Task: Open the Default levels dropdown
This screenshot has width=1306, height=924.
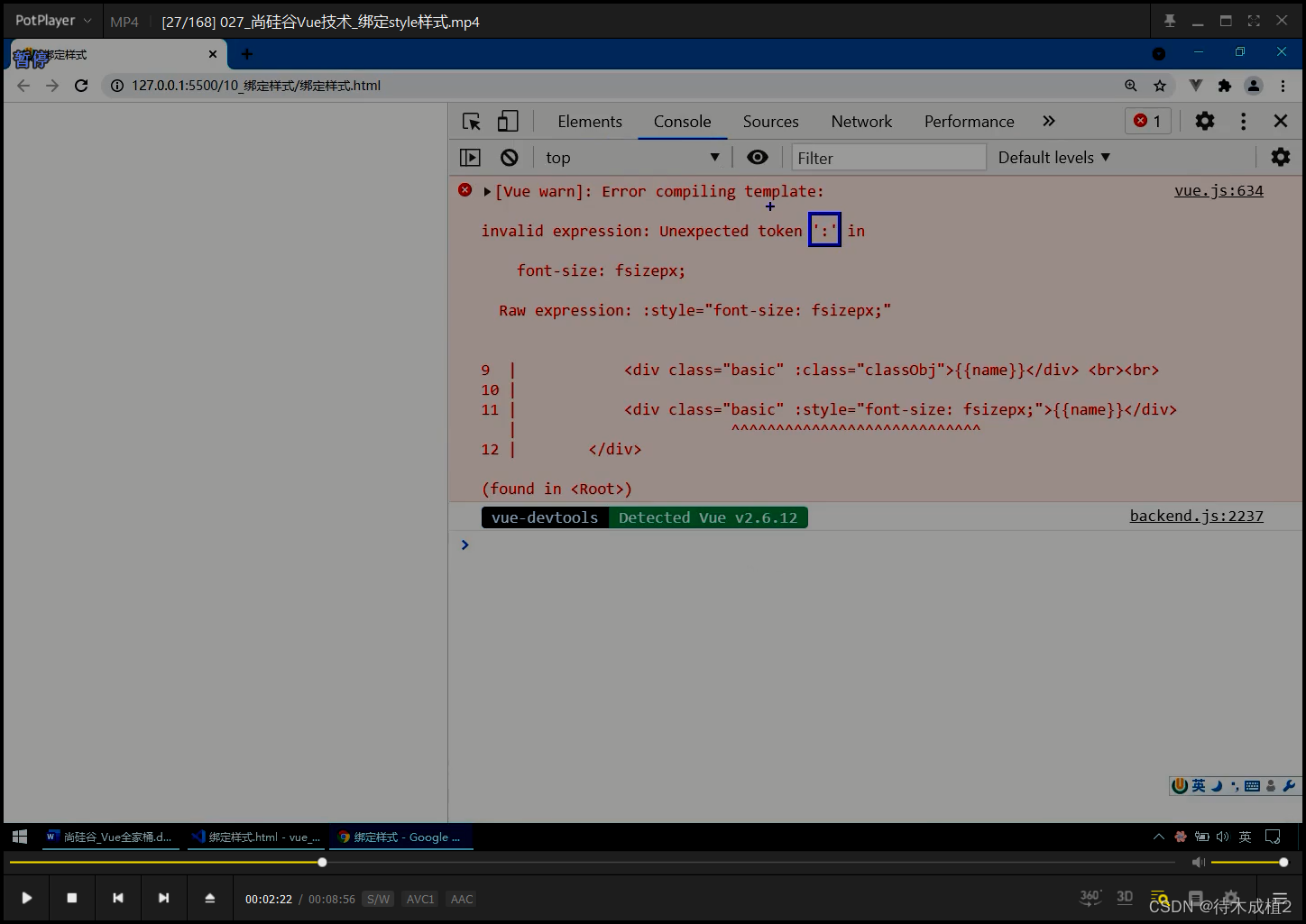Action: pyautogui.click(x=1054, y=158)
